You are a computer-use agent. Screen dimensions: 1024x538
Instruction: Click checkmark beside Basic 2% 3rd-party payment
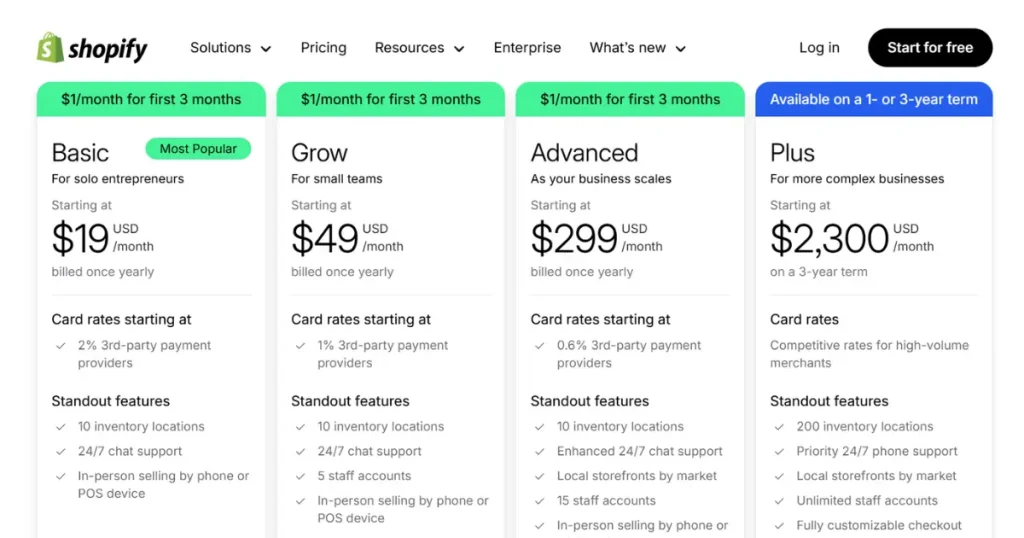61,346
